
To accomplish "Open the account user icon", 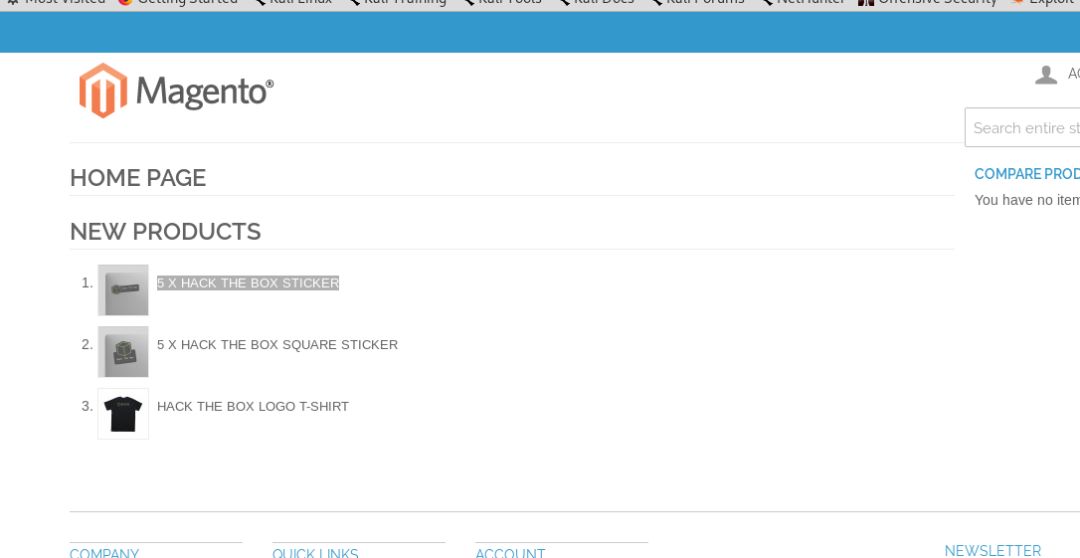I will point(1046,74).
